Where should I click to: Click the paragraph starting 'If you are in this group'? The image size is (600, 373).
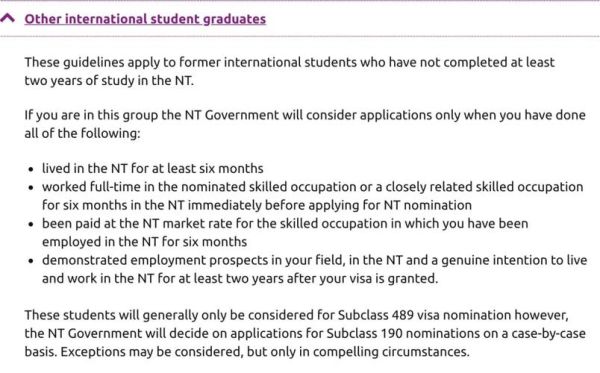pos(305,124)
